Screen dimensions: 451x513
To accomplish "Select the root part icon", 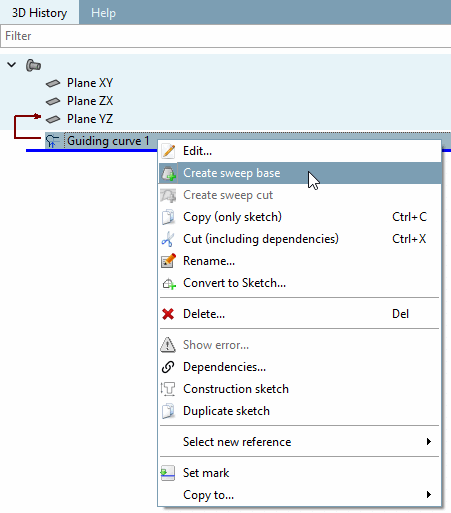I will point(33,65).
